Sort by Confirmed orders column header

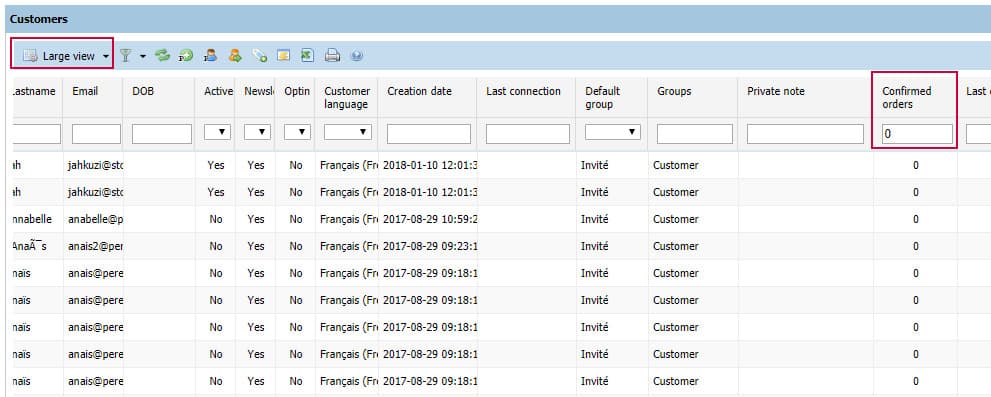point(906,97)
